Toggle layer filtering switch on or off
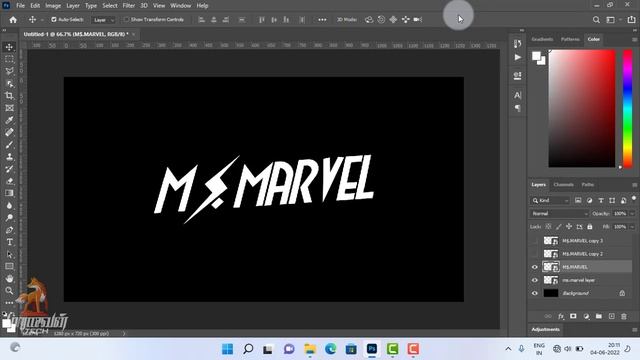640x360 pixels. (x=633, y=198)
